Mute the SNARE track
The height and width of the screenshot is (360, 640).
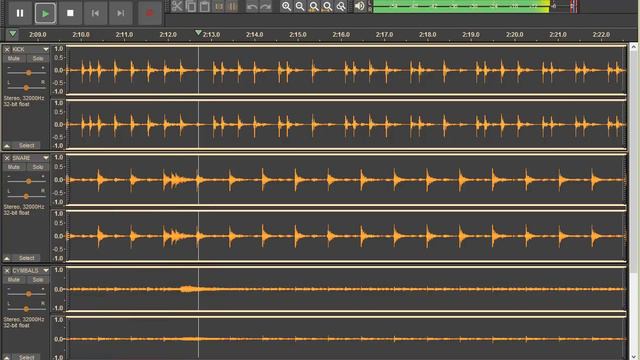[13, 167]
